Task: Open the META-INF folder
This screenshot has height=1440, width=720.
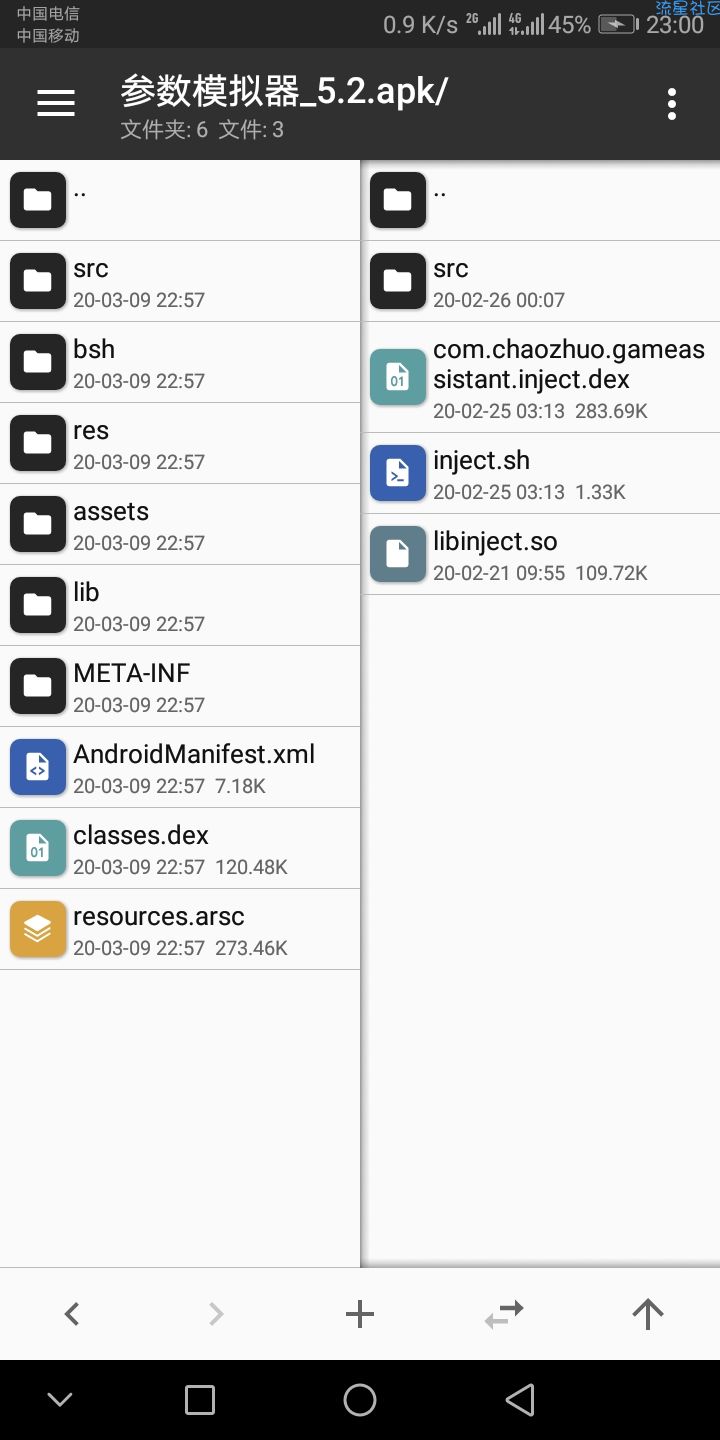Action: tap(180, 686)
